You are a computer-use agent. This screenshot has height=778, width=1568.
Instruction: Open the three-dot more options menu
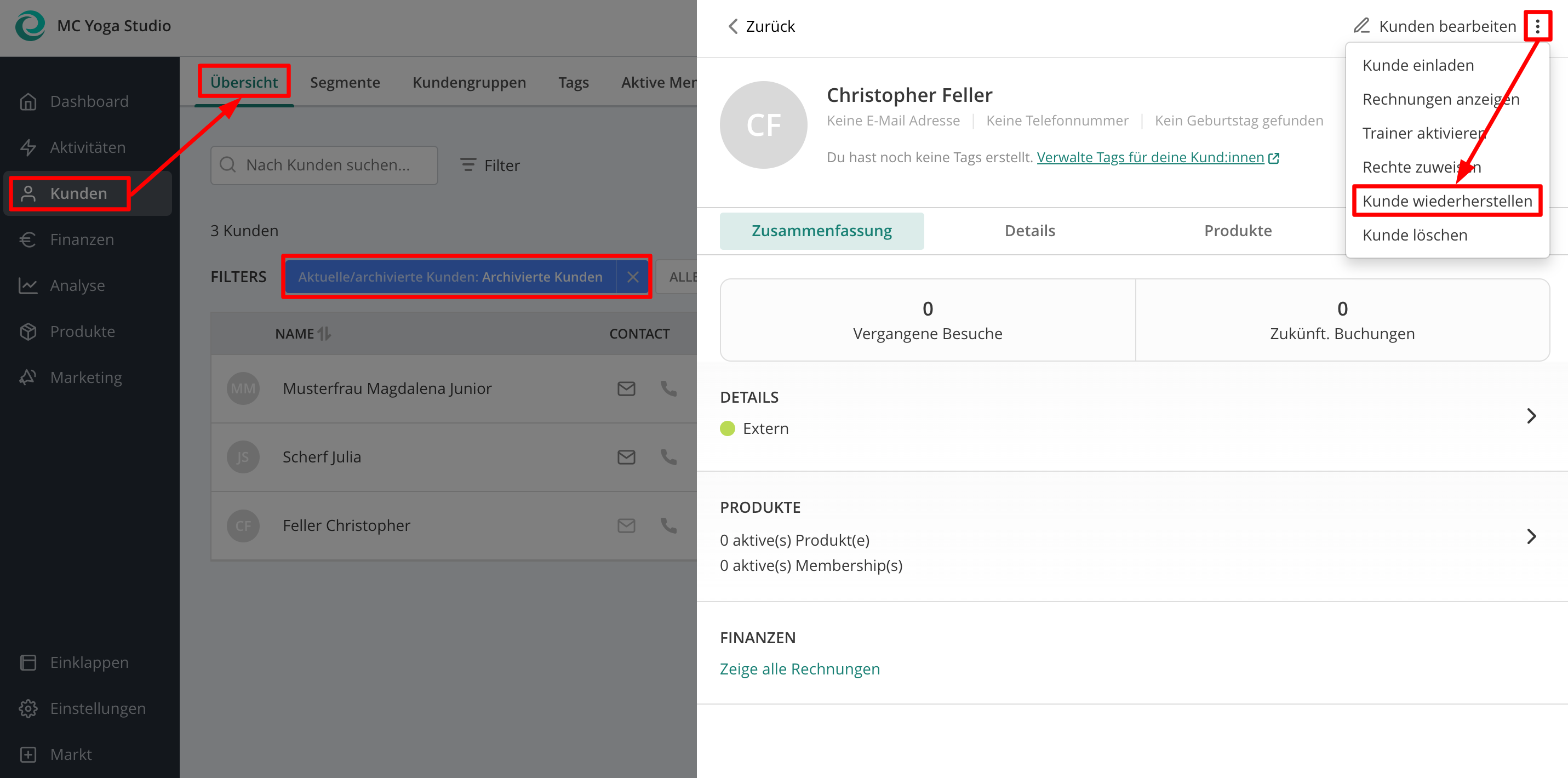1537,26
